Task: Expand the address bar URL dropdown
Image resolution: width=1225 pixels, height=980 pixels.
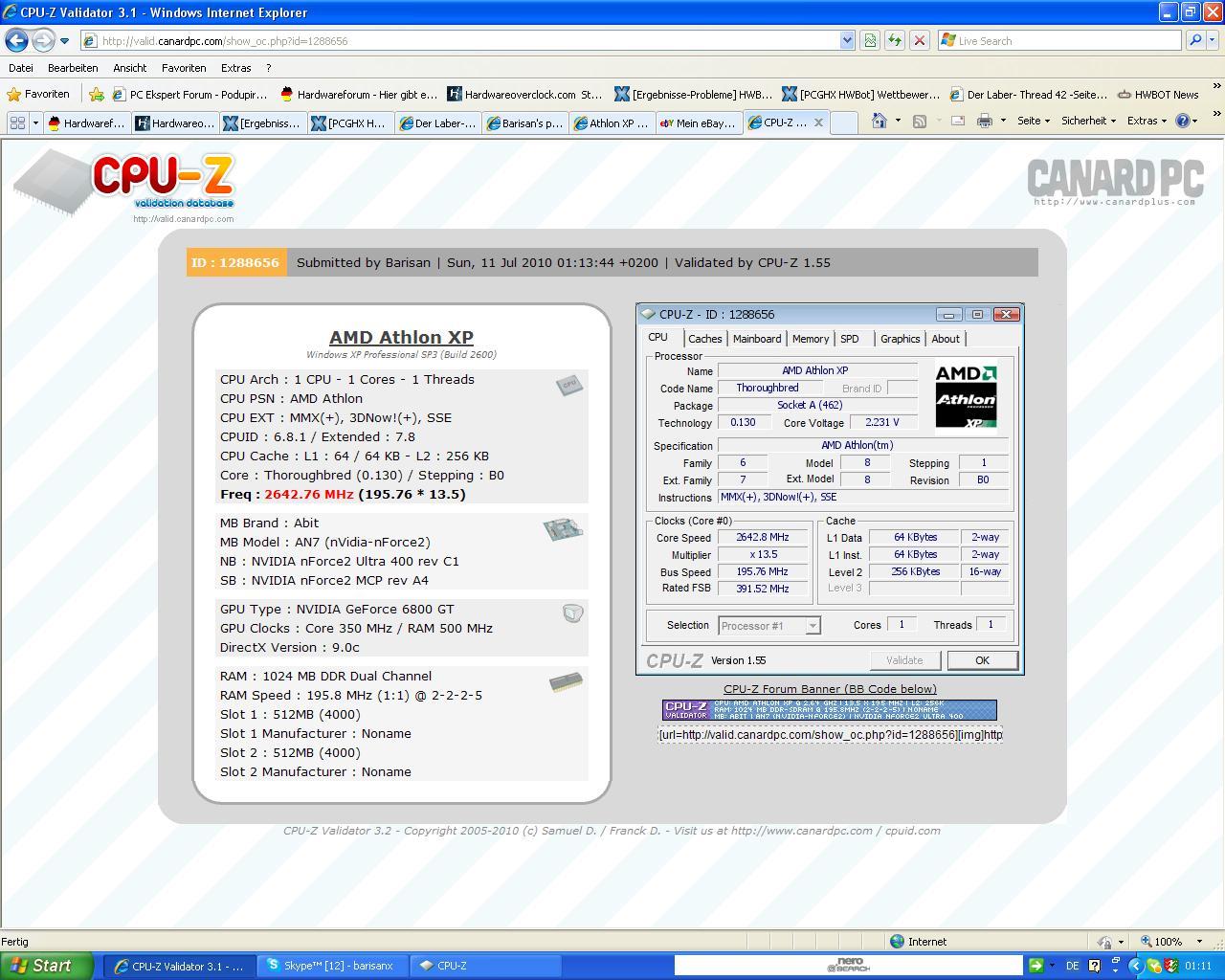Action: pos(847,40)
